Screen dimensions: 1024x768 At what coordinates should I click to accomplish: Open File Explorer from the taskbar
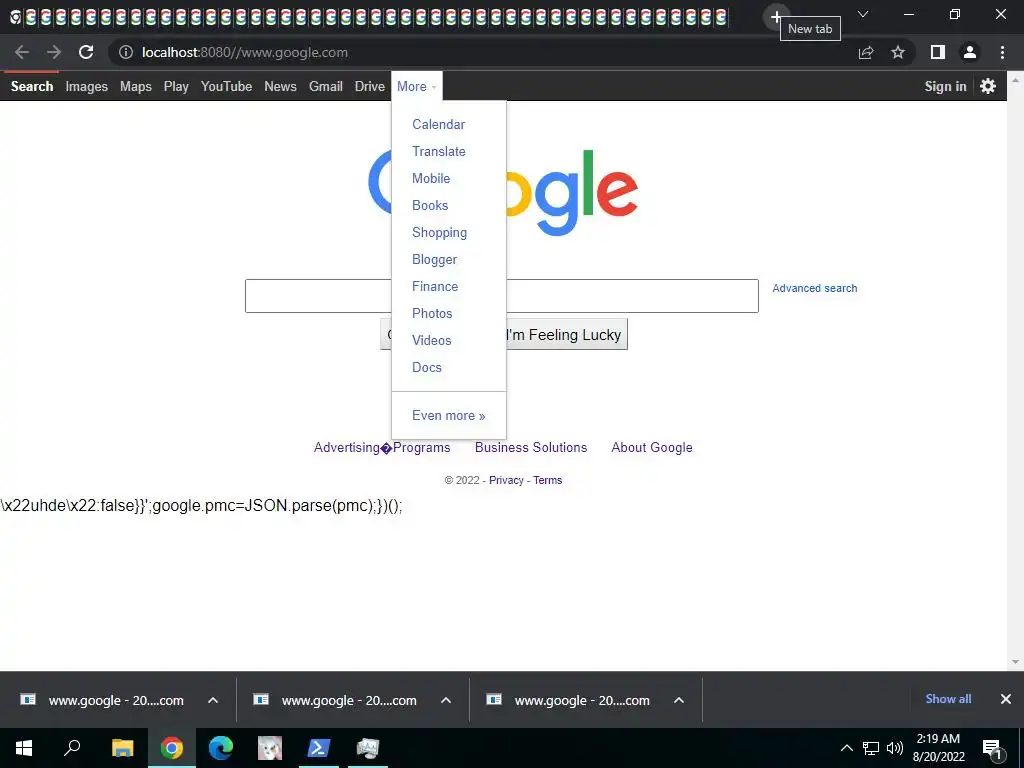coord(122,748)
